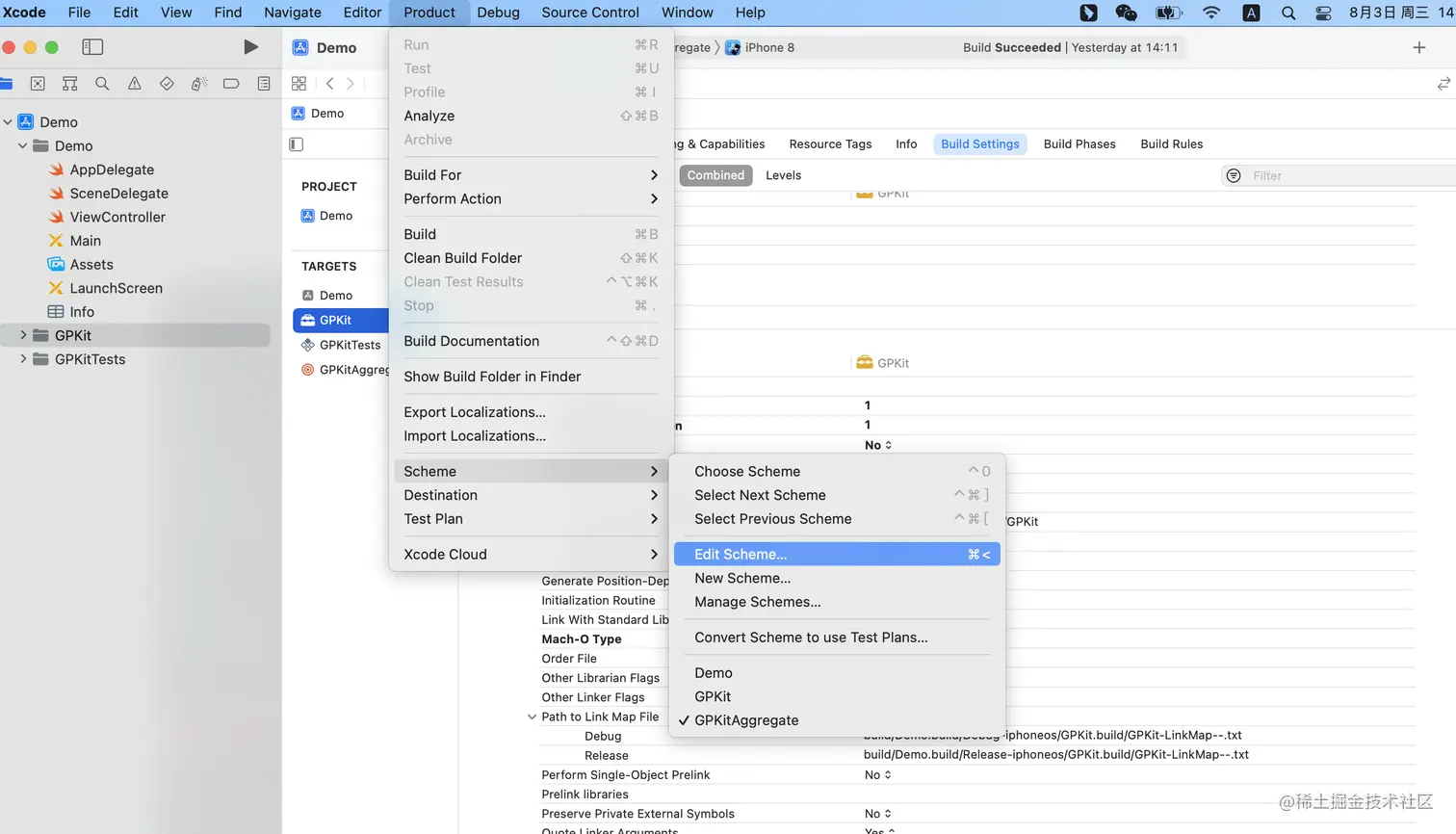Screen dimensions: 1456x834
Task: Open the Test Plan submenu
Action: [x=531, y=519]
